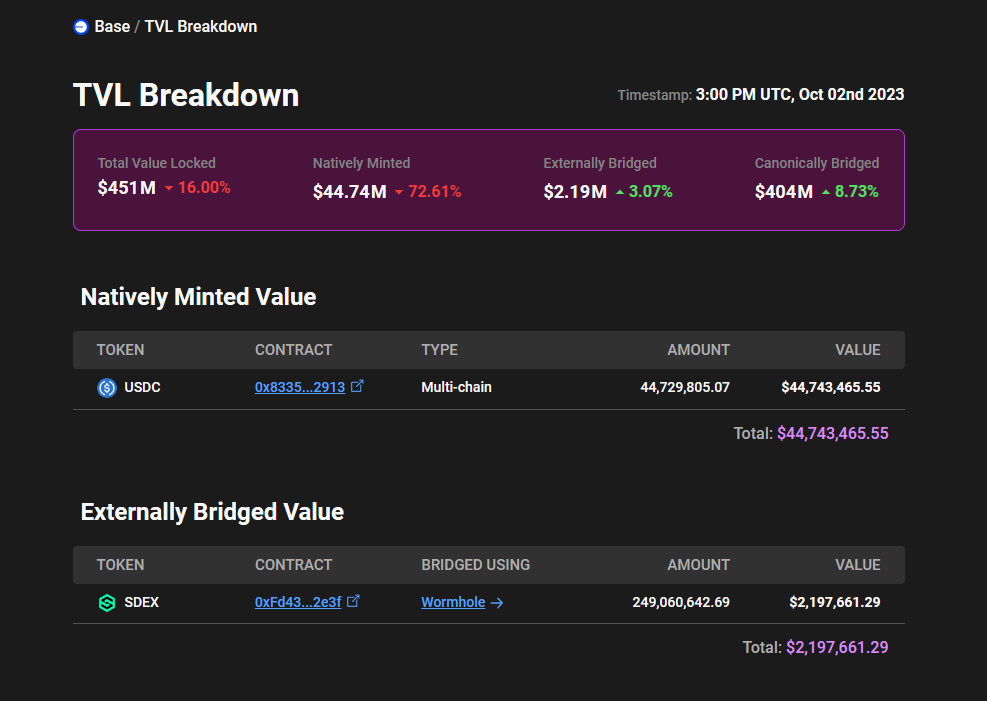Click the red down arrow beside 72.61%
Viewport: 987px width, 701px height.
pos(399,192)
